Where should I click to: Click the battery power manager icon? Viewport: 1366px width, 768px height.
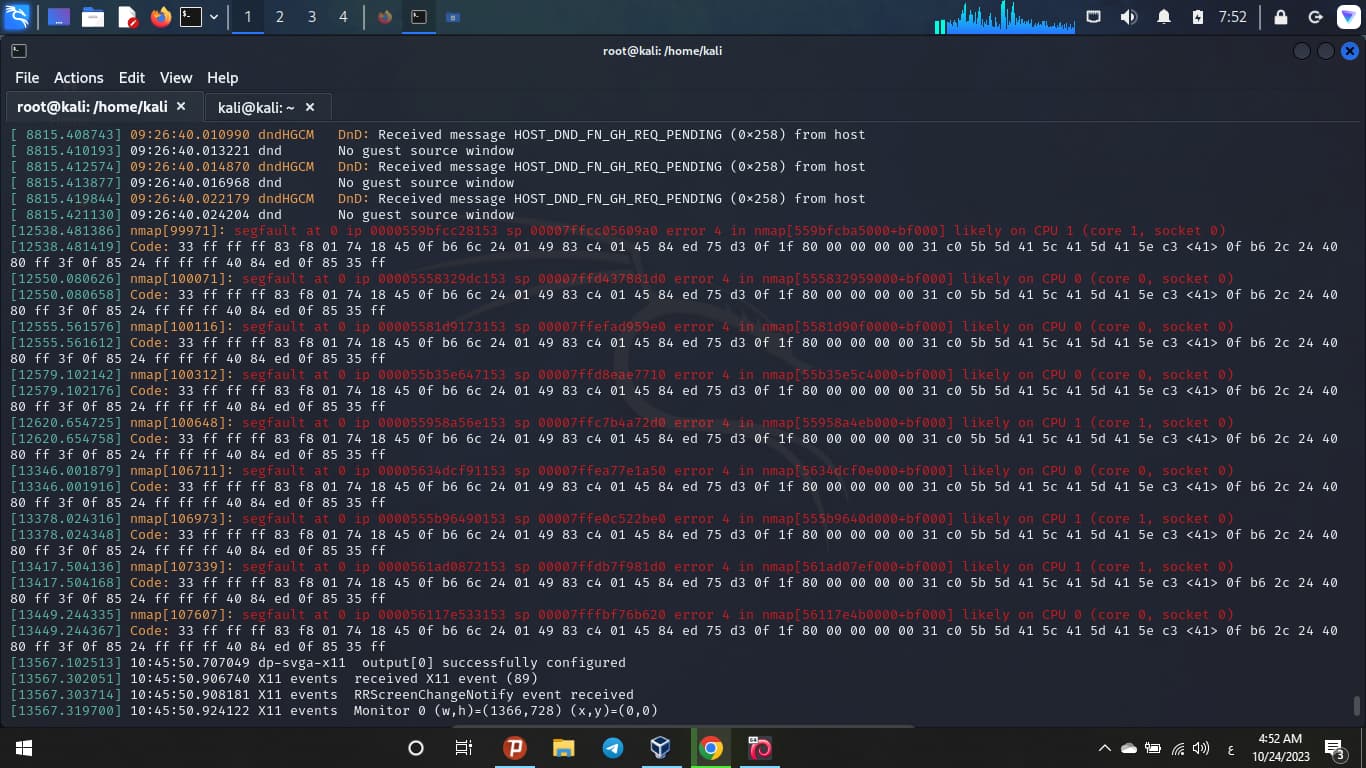pyautogui.click(x=1198, y=17)
